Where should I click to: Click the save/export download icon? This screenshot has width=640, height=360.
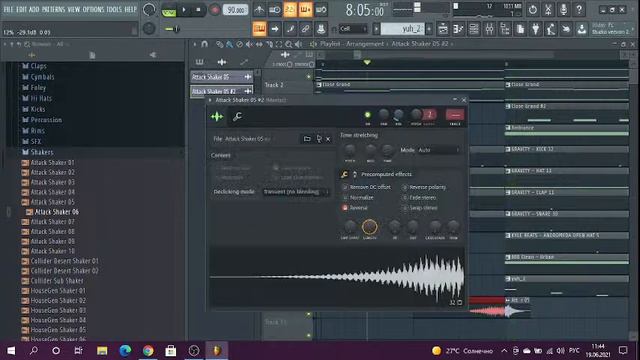[x=581, y=29]
